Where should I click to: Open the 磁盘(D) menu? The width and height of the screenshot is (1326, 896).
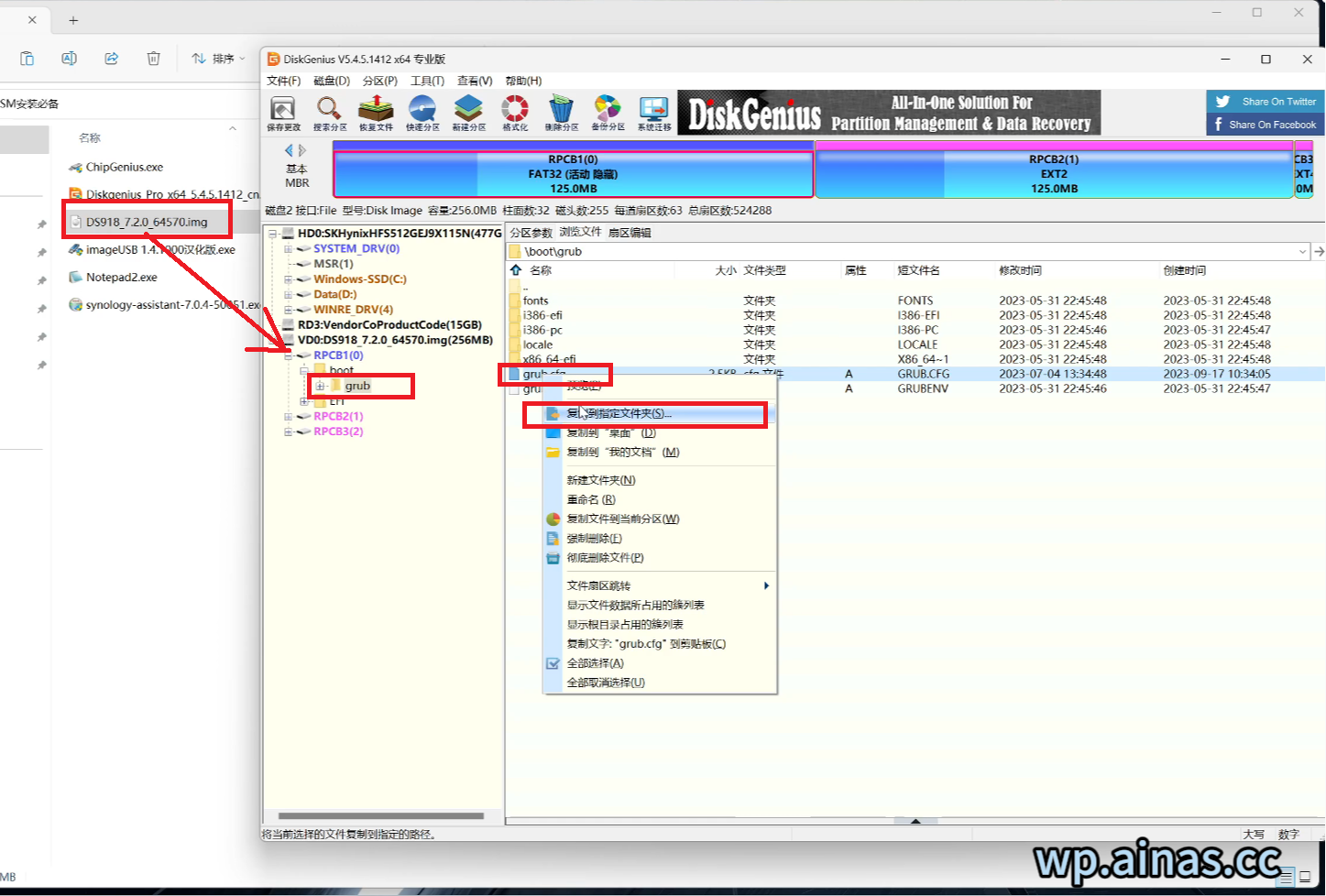click(332, 81)
